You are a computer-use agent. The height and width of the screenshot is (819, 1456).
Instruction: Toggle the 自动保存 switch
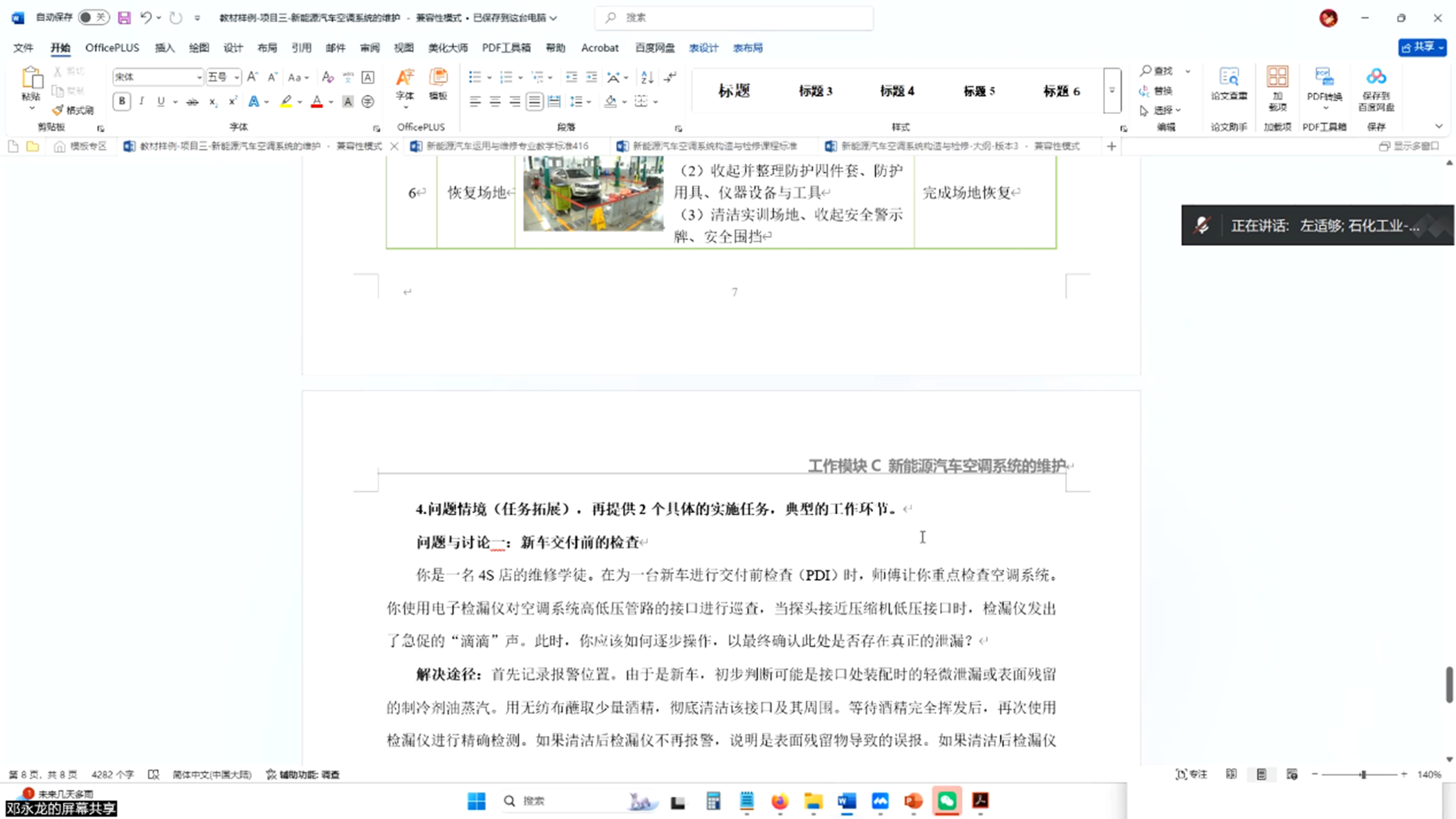tap(93, 18)
